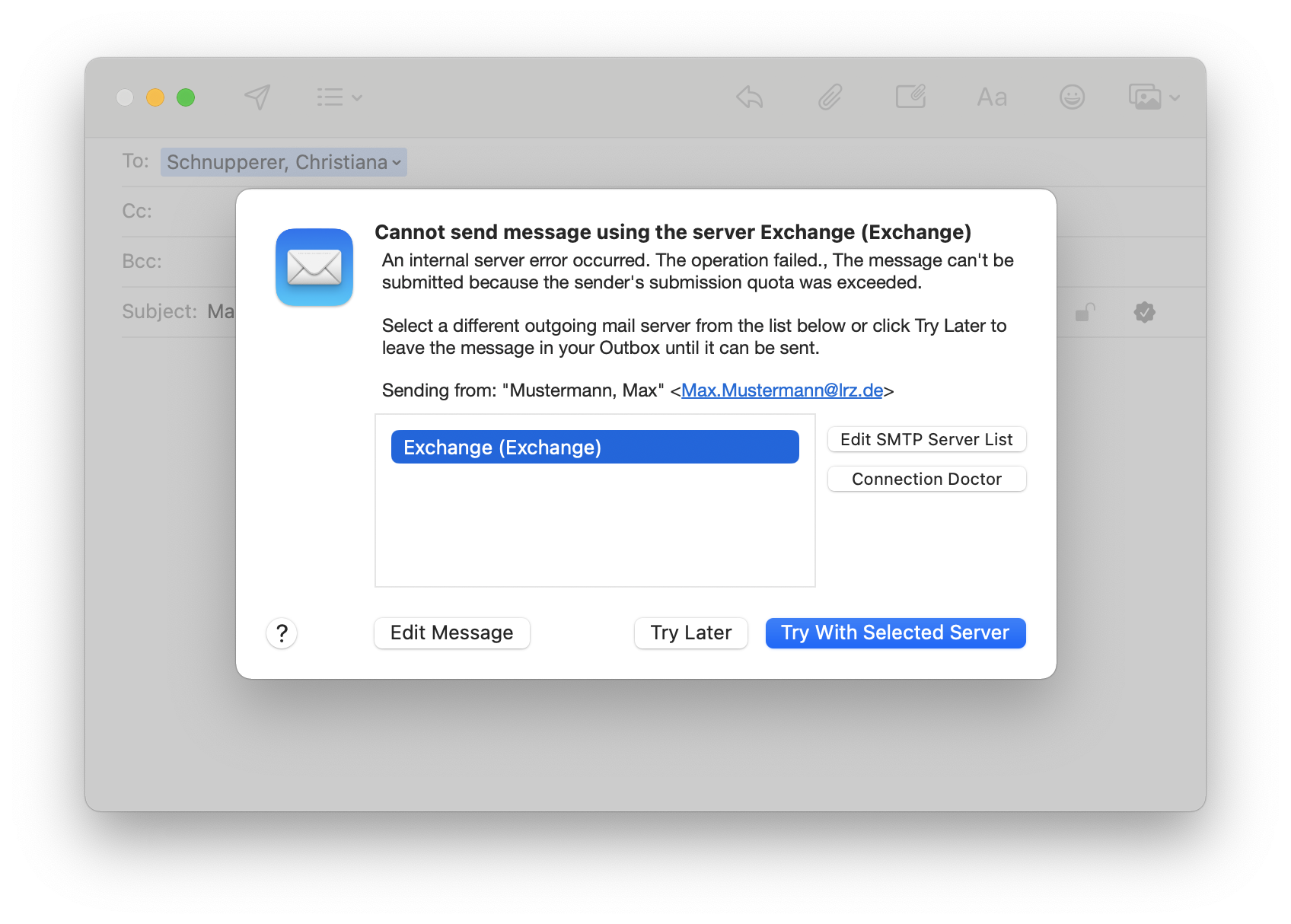
Task: Open Connection Doctor
Action: [x=926, y=480]
